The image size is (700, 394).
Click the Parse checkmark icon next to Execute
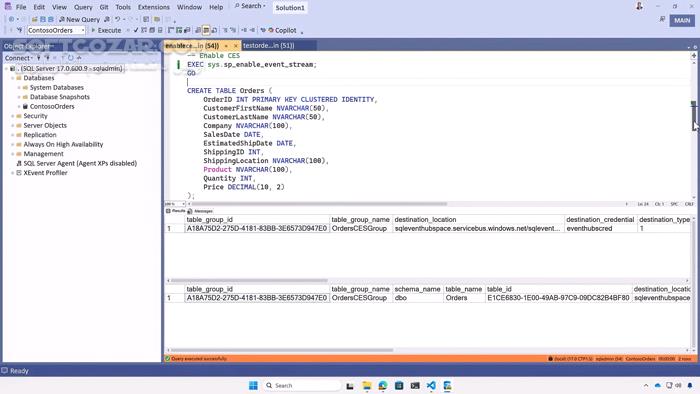tap(136, 30)
